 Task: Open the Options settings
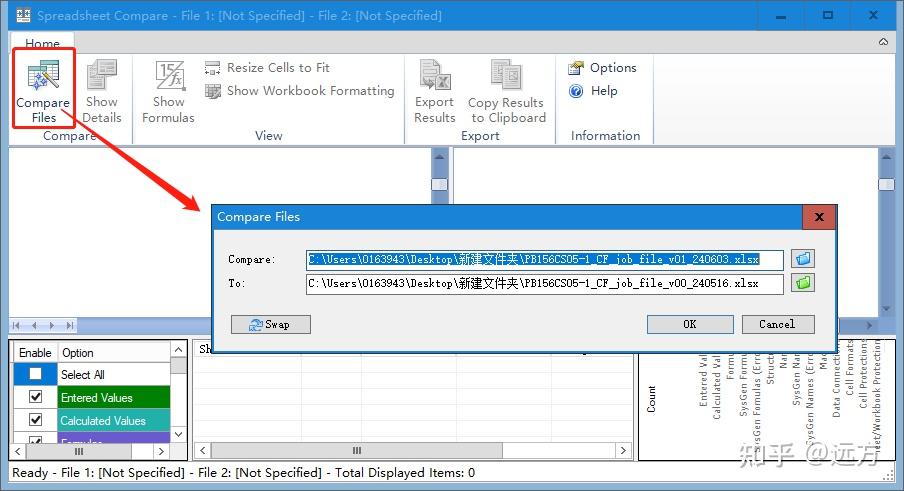pyautogui.click(x=602, y=68)
